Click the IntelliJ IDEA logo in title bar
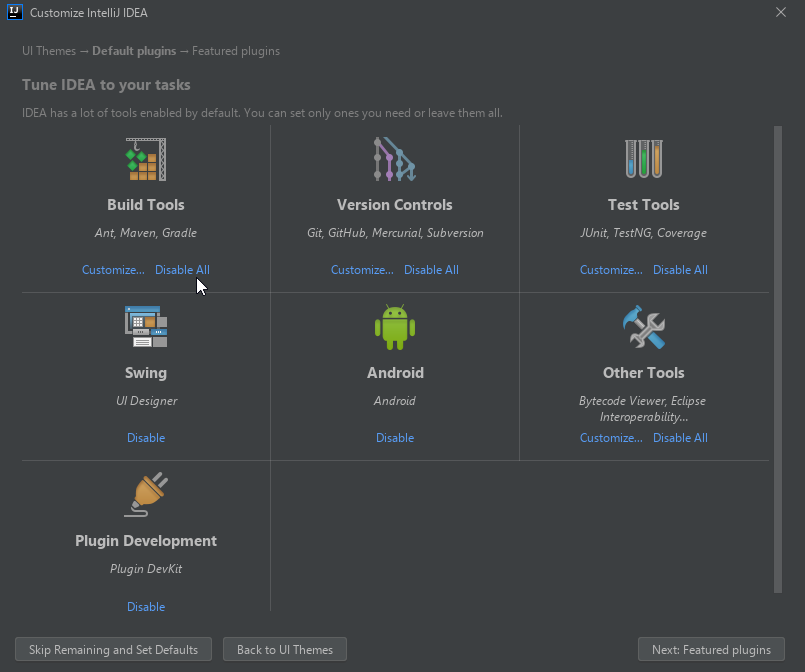805x672 pixels. 15,12
